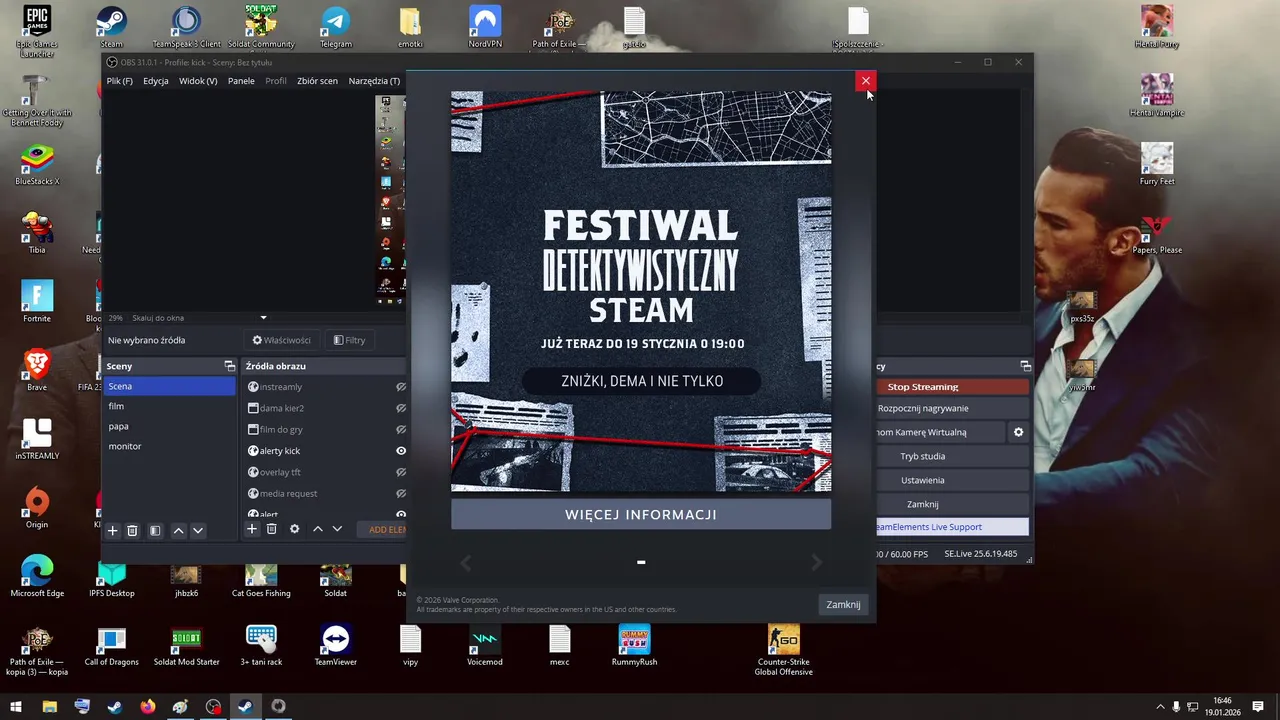Go to next Steam news slide arrow
This screenshot has height=720, width=1280.
[x=816, y=563]
